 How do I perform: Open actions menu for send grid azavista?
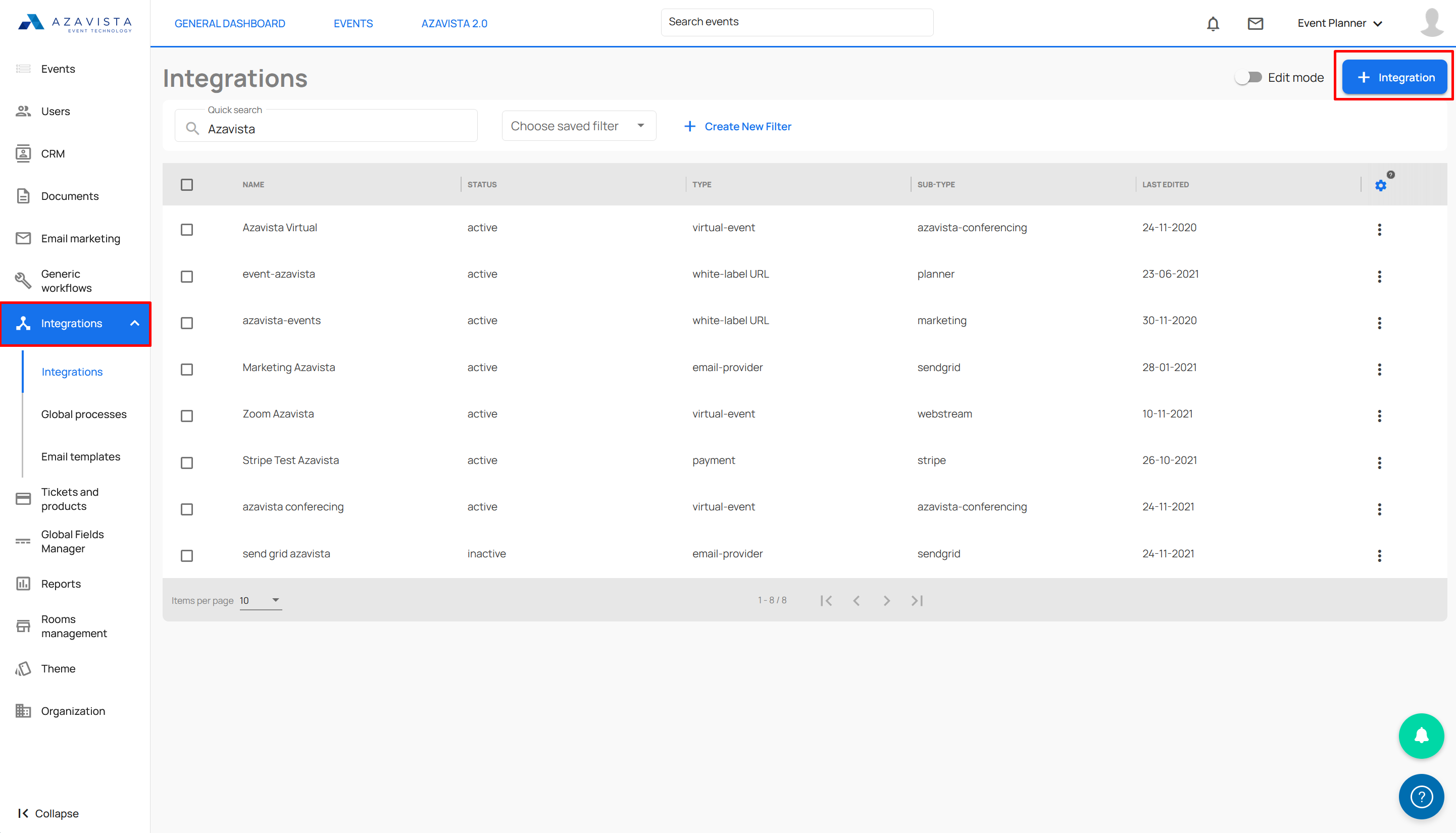pyautogui.click(x=1379, y=555)
